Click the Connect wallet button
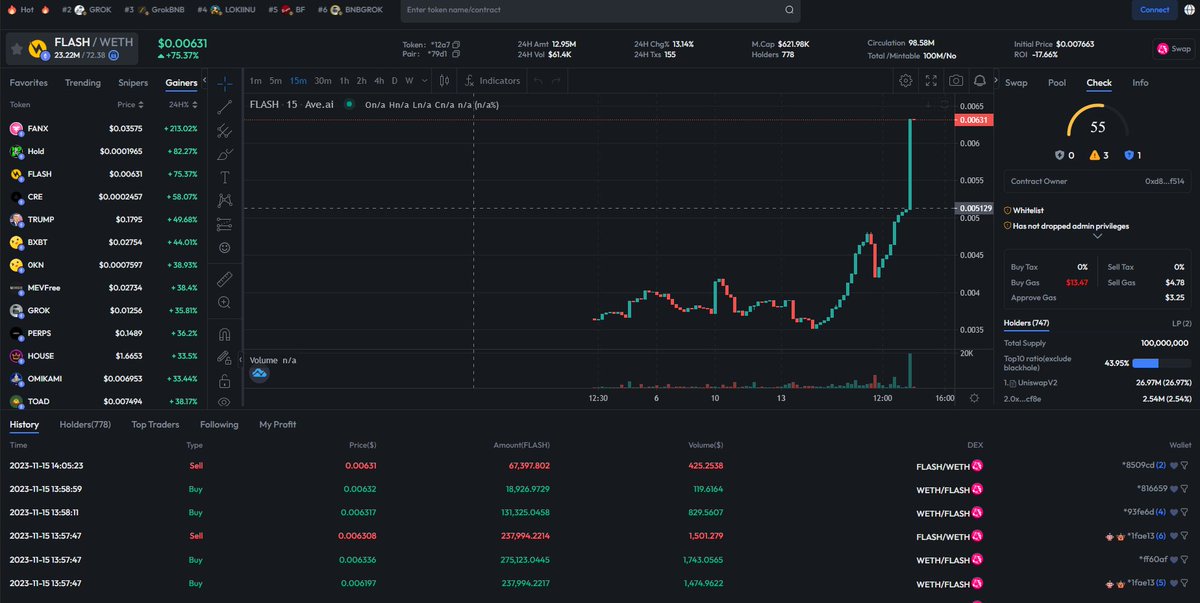 [1154, 9]
